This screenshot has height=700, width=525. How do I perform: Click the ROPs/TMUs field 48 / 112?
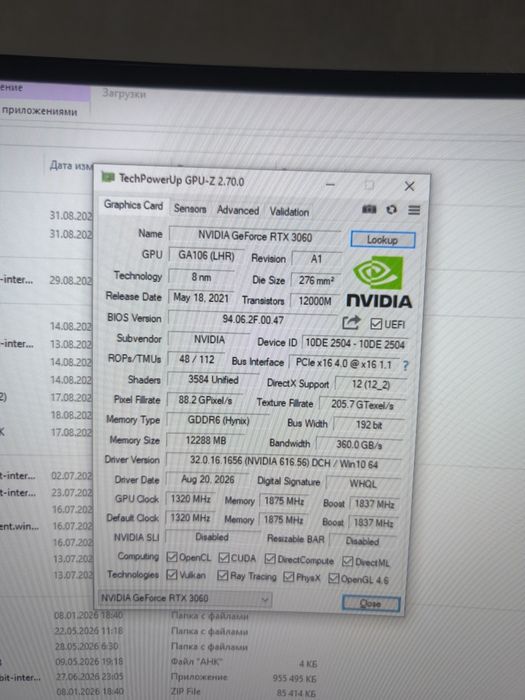pyautogui.click(x=196, y=359)
